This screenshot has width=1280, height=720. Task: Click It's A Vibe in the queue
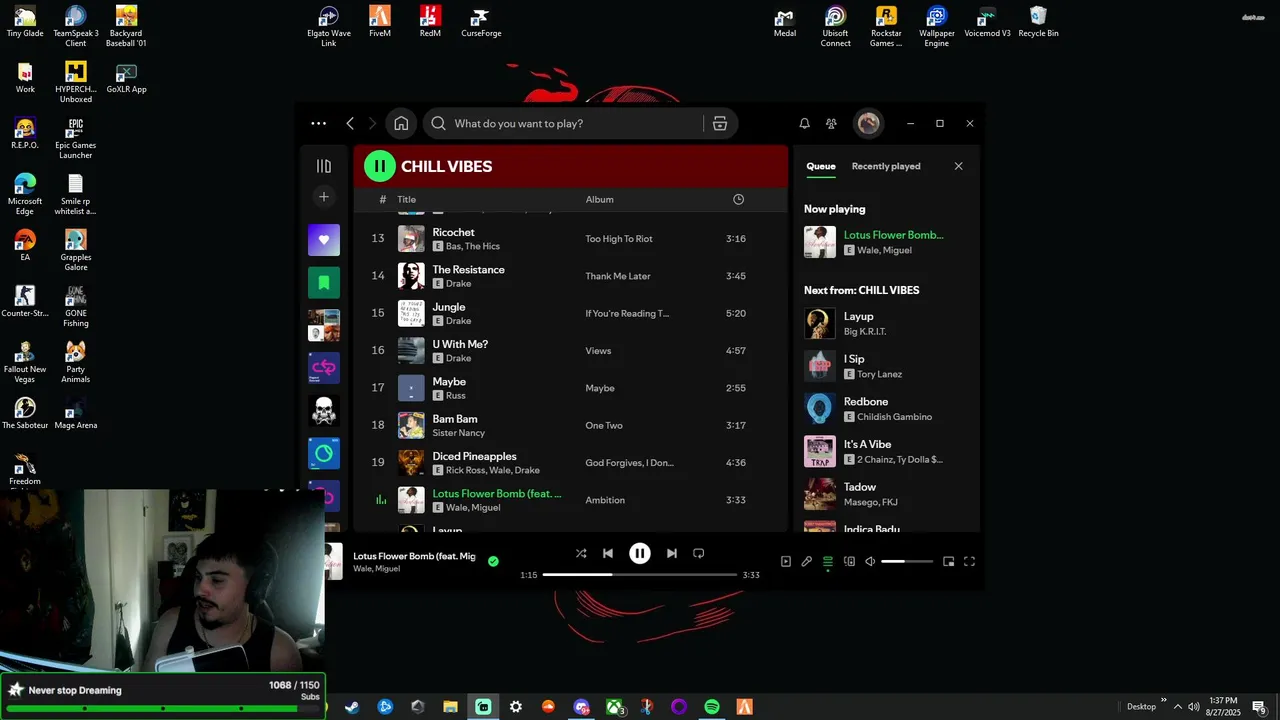click(886, 451)
